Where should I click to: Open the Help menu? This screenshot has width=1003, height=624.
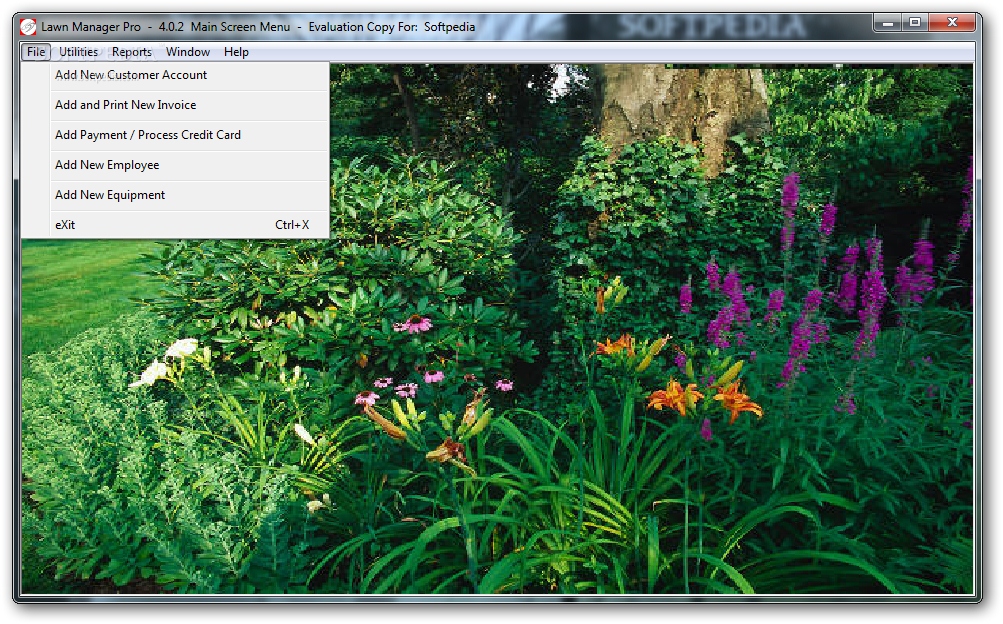point(236,52)
